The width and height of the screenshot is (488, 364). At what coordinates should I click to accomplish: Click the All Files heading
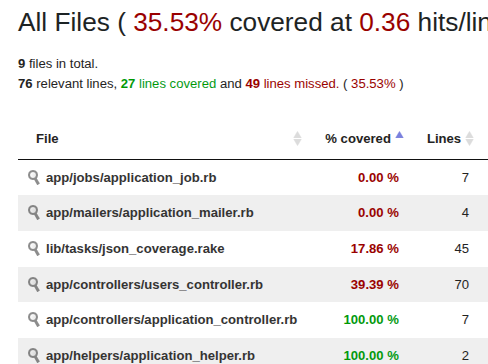[64, 23]
